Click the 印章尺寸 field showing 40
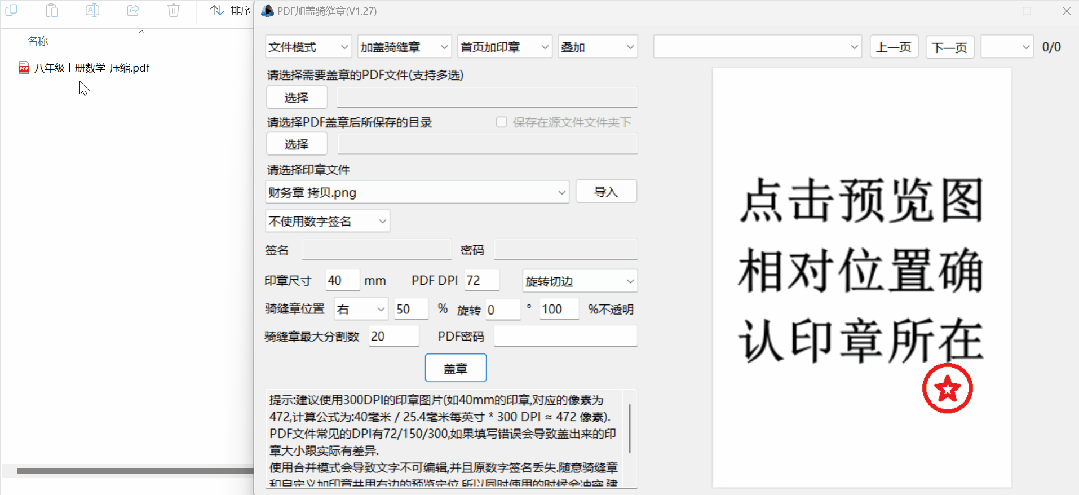Viewport: 1079px width, 495px height. [x=343, y=281]
